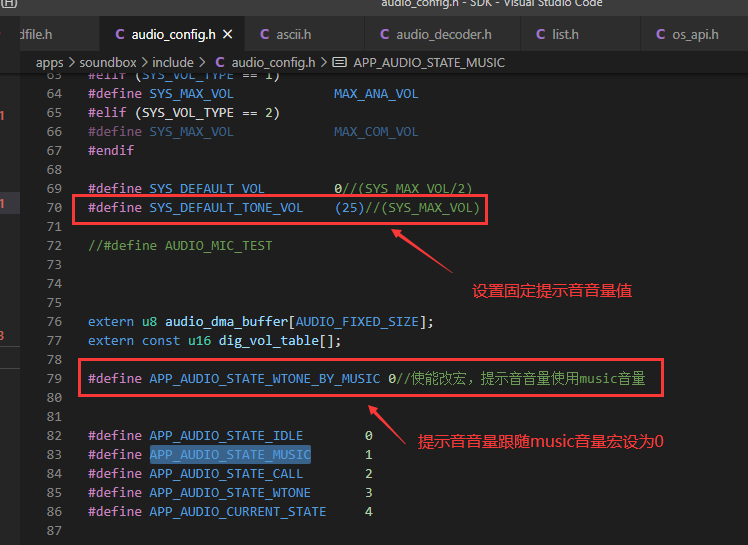Click the C file icon on ascii.h tab

tap(264, 34)
